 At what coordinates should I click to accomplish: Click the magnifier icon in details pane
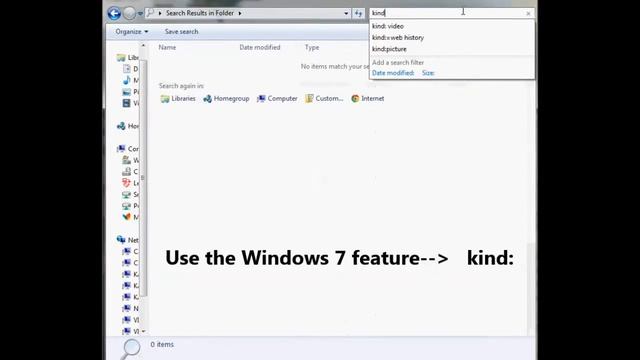pos(131,349)
